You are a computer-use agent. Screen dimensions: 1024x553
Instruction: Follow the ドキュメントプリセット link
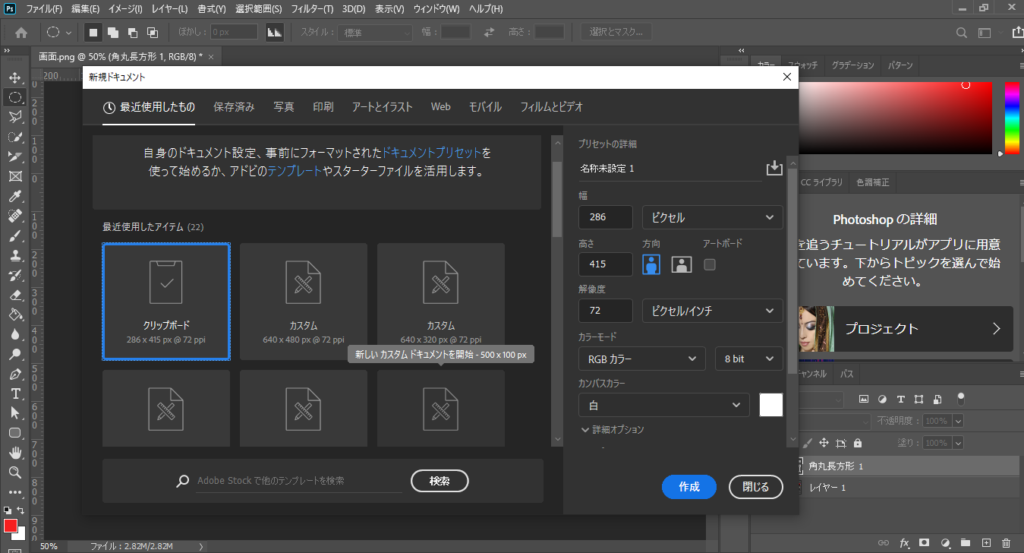click(432, 153)
